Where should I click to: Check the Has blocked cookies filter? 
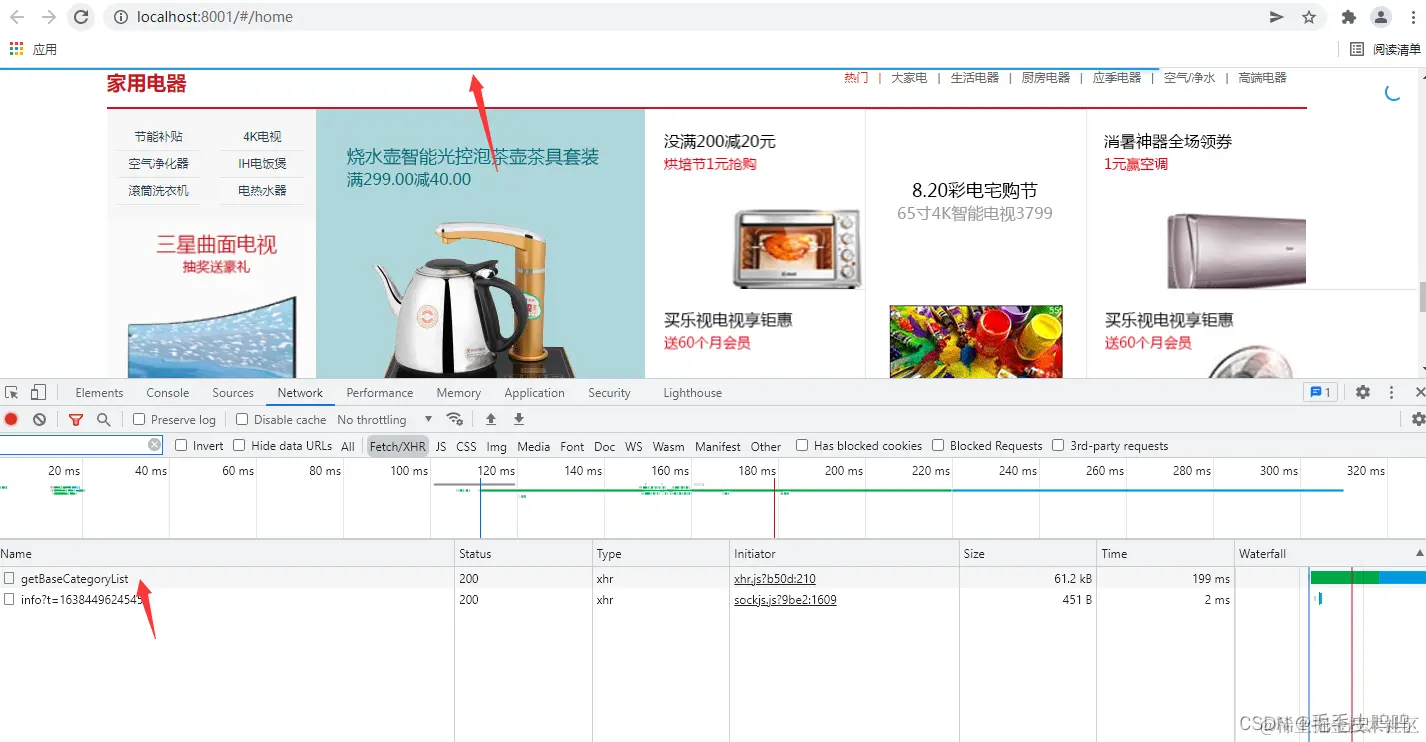(801, 445)
